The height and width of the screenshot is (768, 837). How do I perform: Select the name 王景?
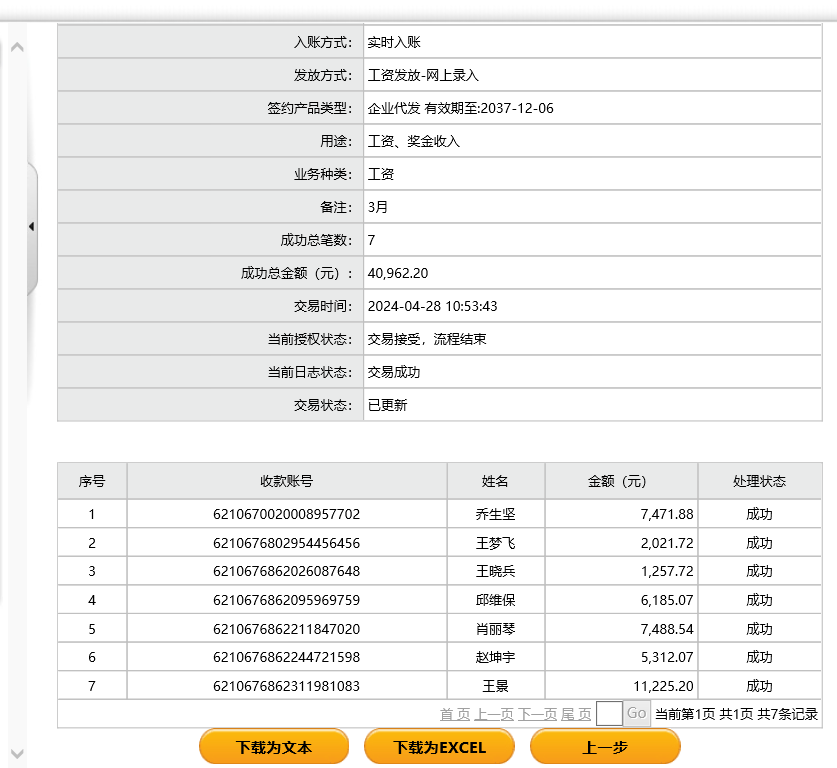[x=495, y=686]
